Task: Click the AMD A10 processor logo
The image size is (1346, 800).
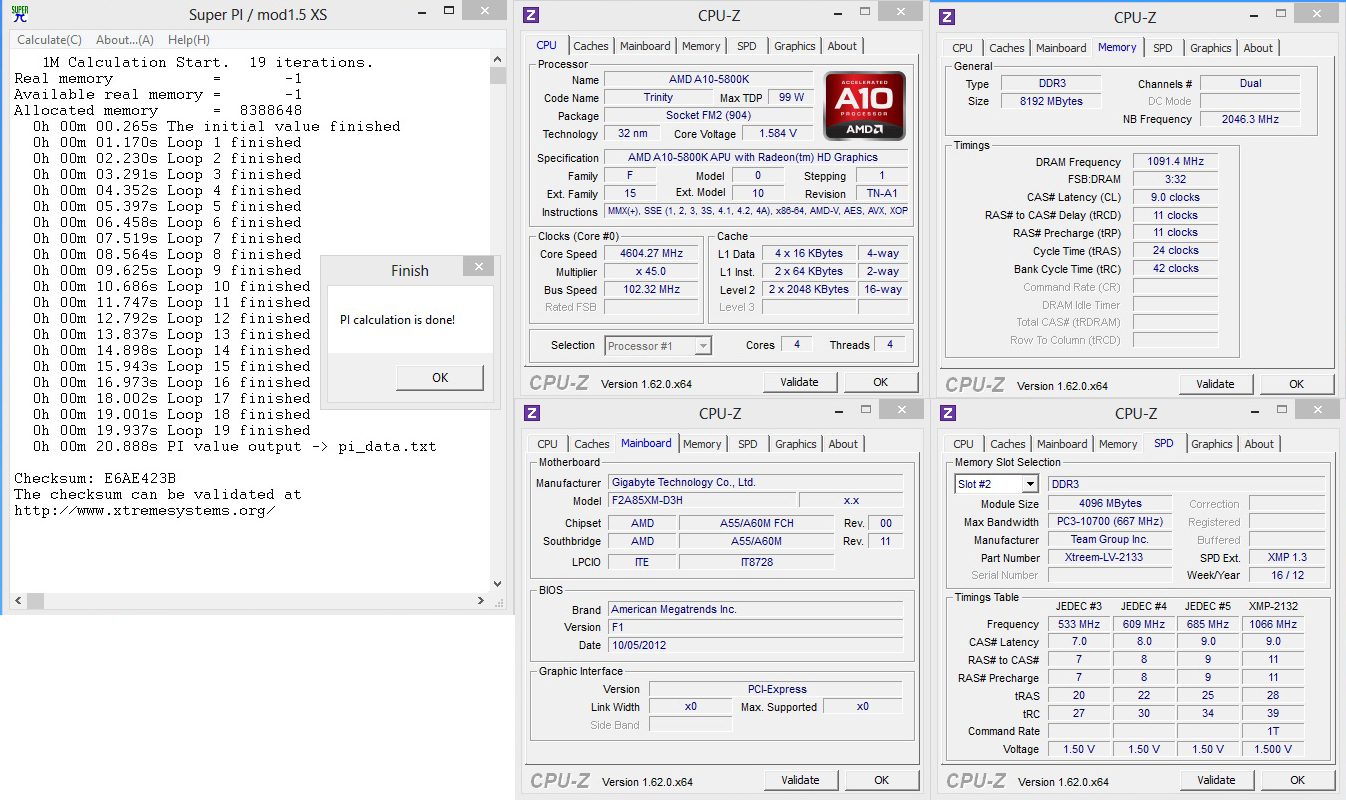Action: tap(865, 106)
